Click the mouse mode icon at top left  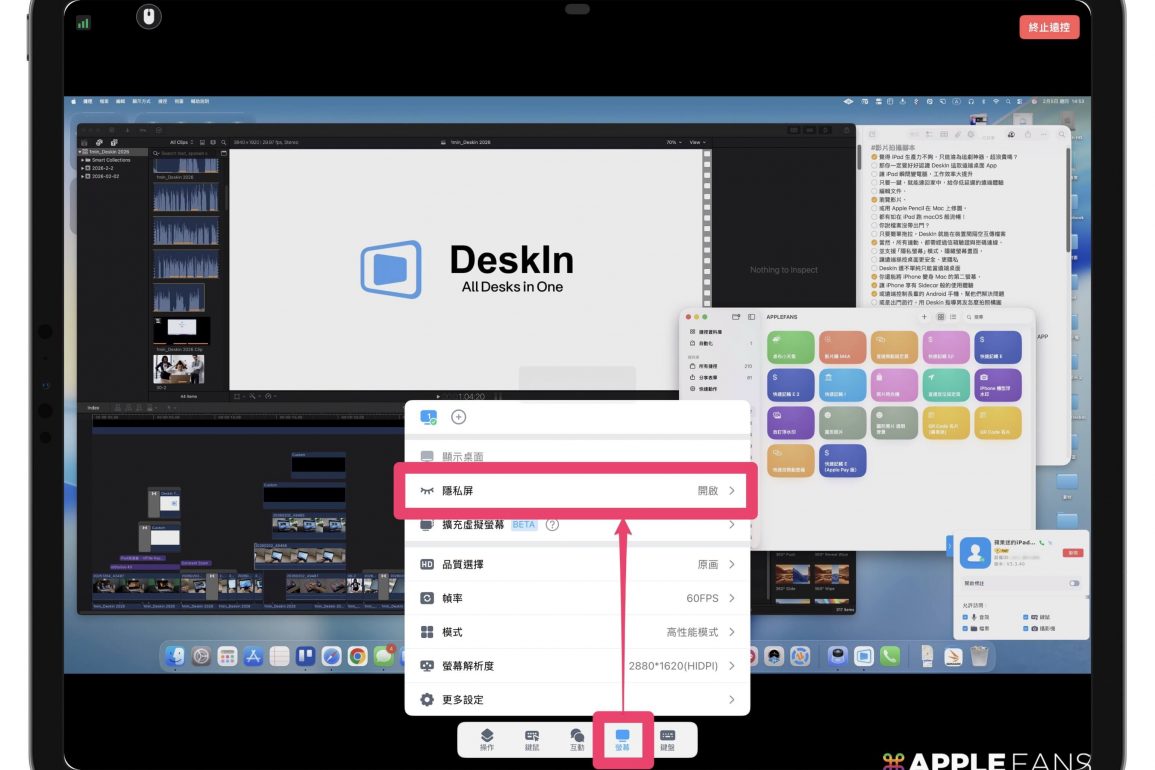(x=148, y=16)
